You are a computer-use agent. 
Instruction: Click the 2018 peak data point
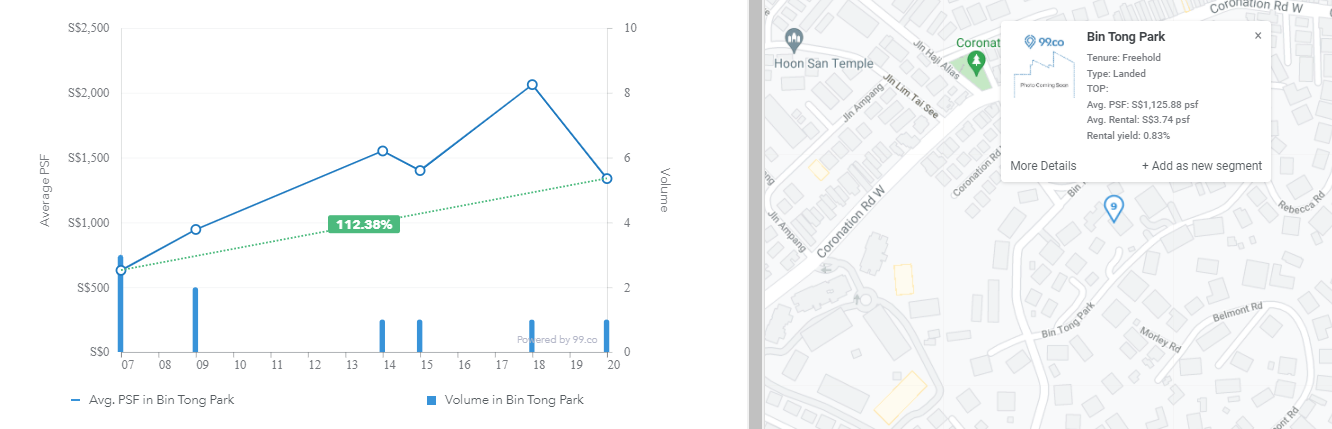tap(533, 85)
